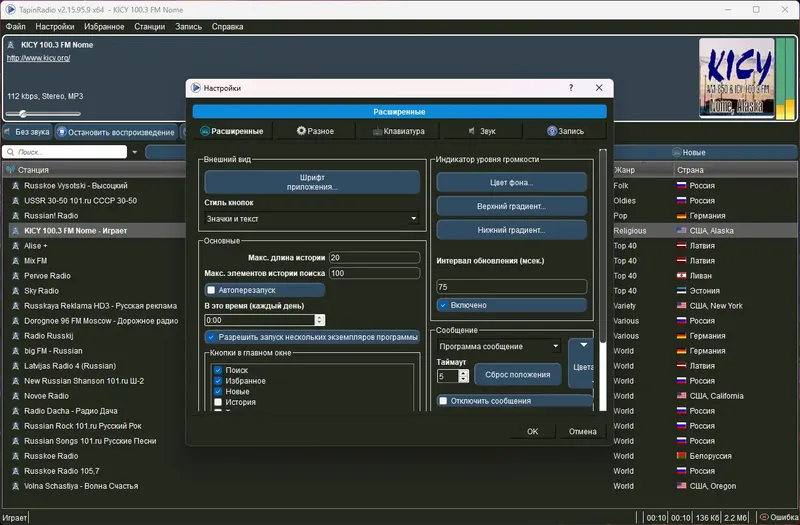
Task: Click the stop icon on Остановить воспроизведение
Action: pyautogui.click(x=62, y=132)
